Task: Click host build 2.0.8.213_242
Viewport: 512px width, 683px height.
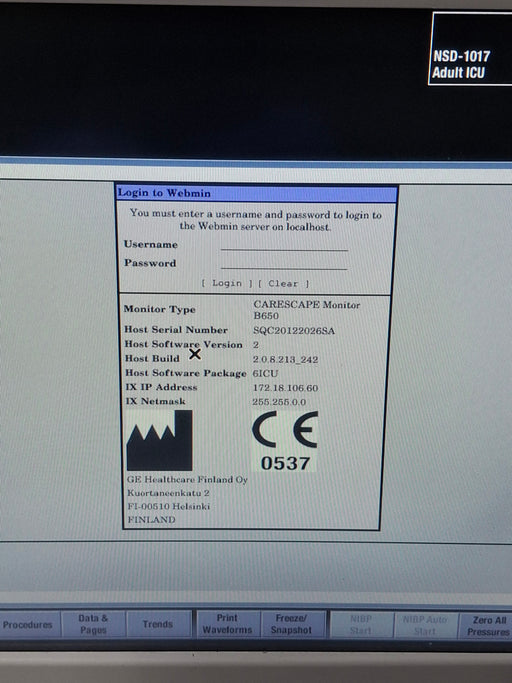Action: pos(285,359)
